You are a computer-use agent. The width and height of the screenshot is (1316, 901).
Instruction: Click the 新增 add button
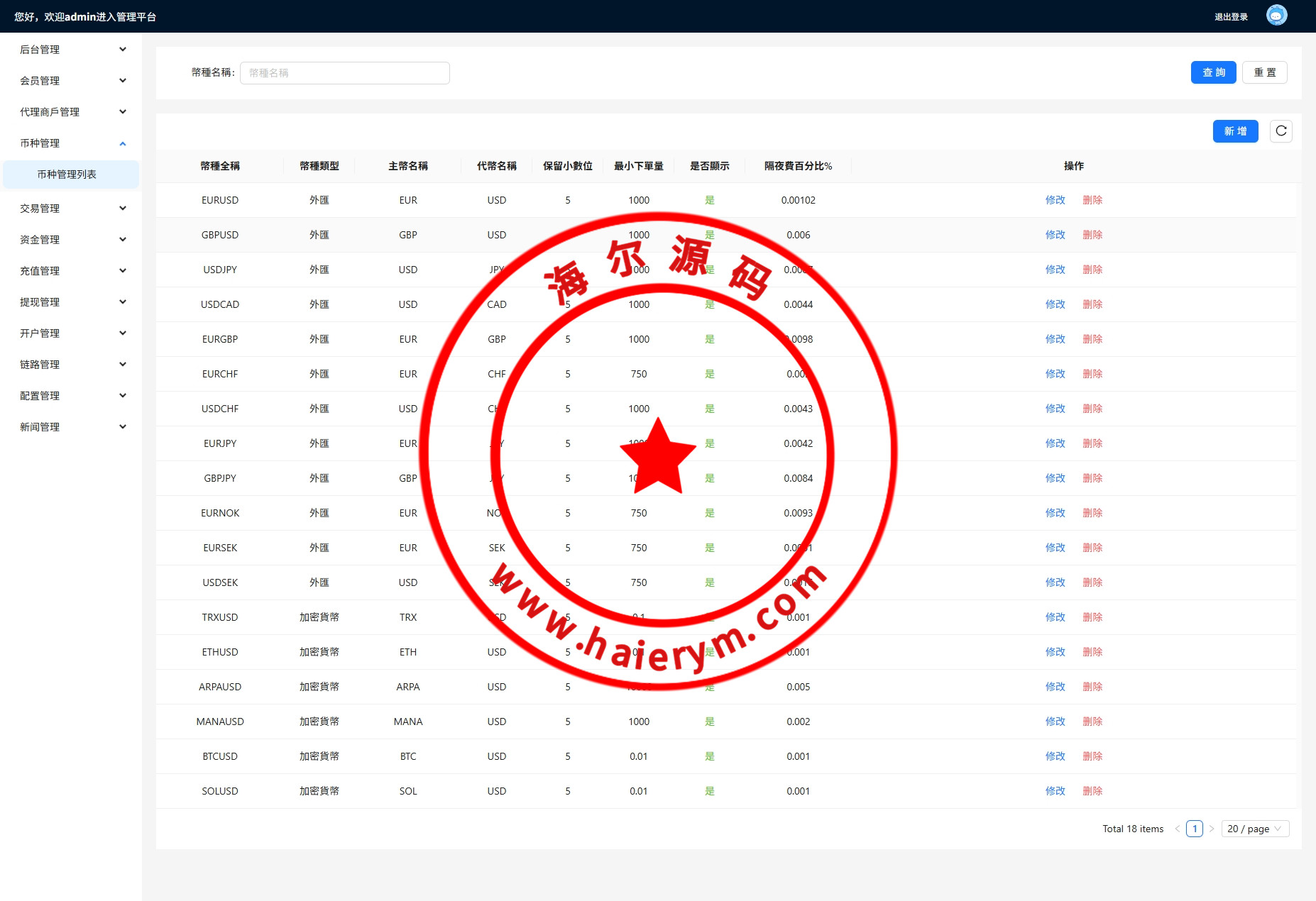pyautogui.click(x=1235, y=131)
